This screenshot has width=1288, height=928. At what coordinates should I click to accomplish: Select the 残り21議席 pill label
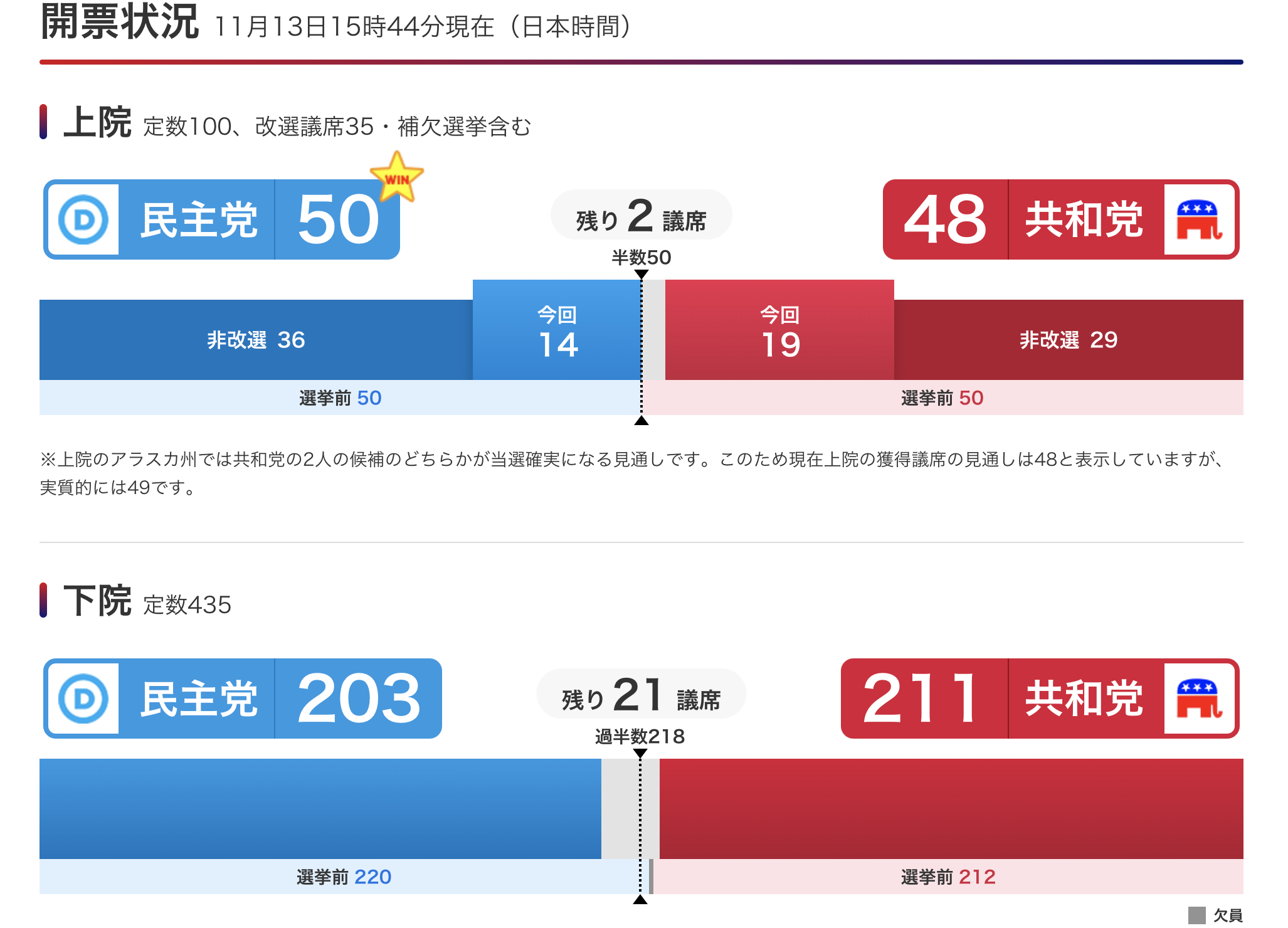click(641, 694)
